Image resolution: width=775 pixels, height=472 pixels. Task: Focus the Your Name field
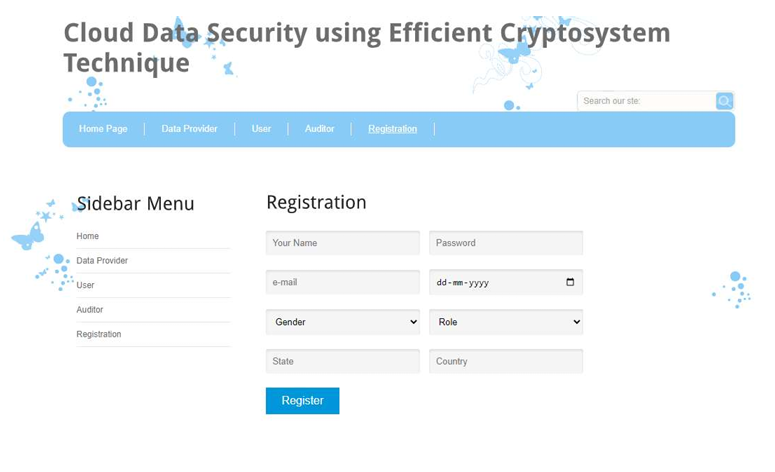click(x=342, y=243)
